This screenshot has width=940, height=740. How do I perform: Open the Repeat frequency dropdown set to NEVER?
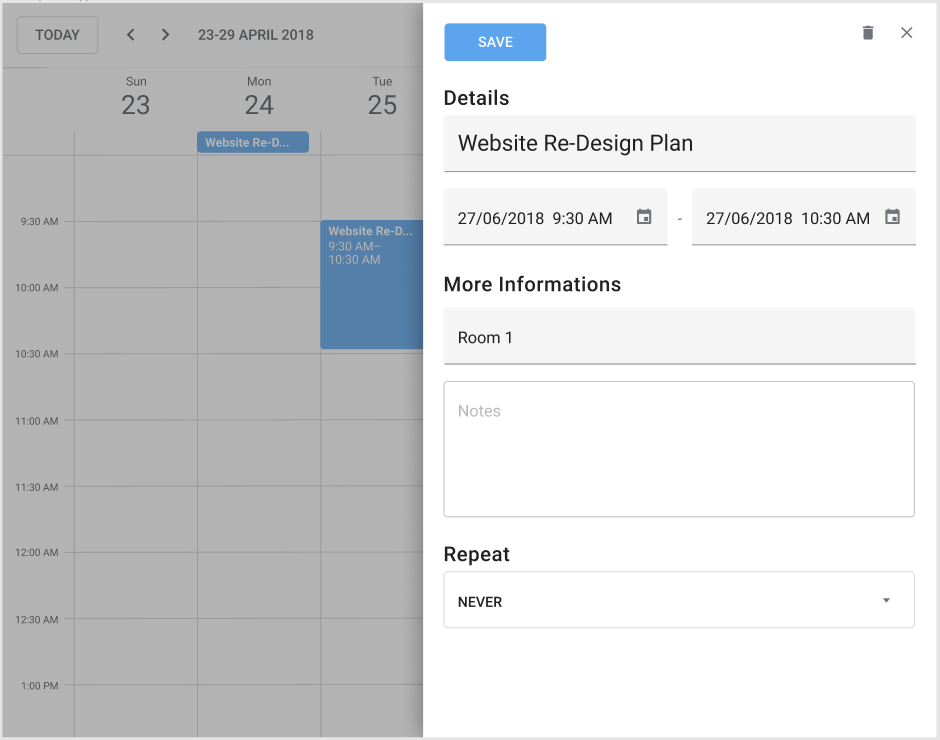point(679,600)
